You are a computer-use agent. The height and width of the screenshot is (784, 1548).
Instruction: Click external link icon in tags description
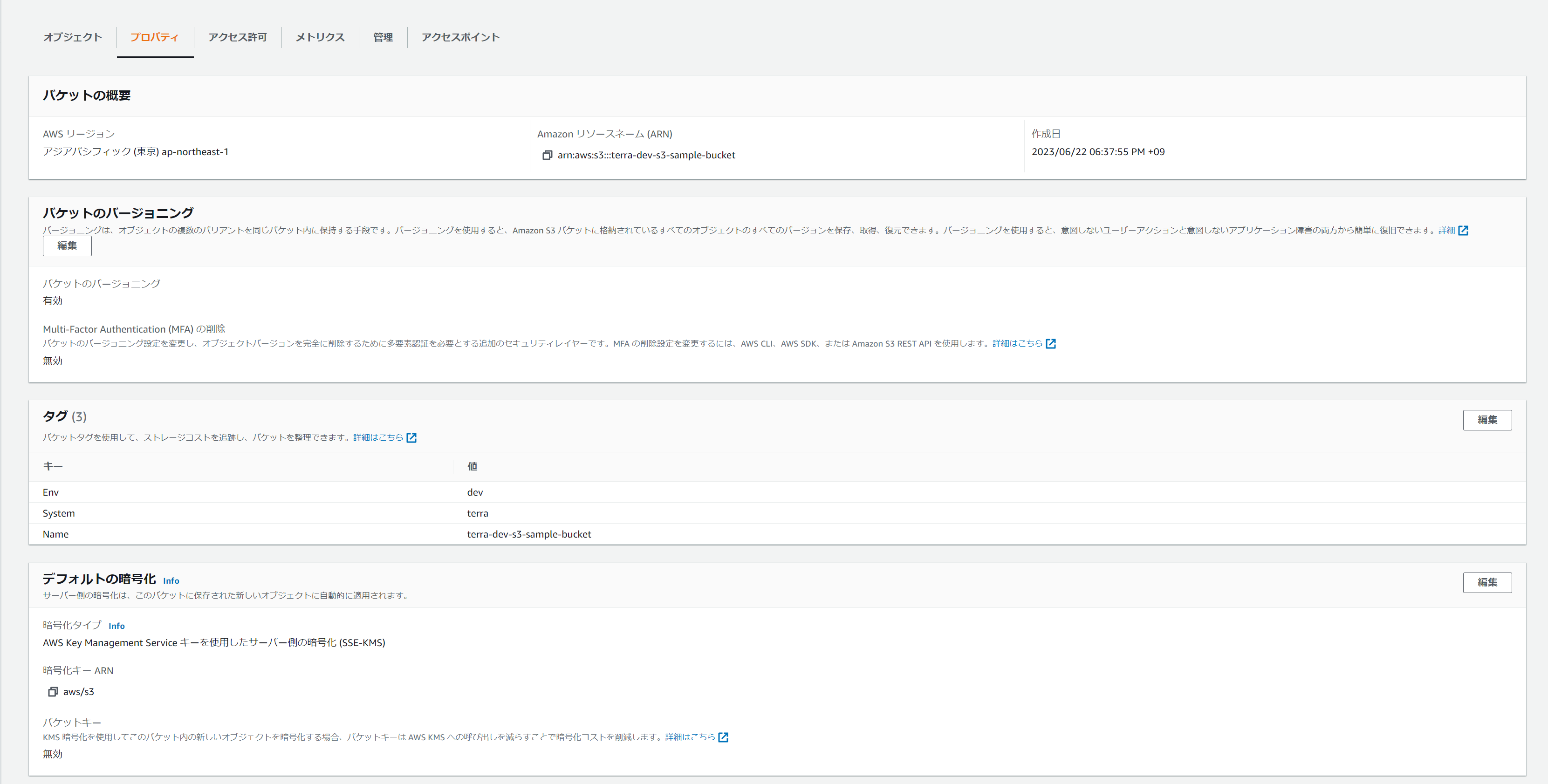(x=411, y=437)
